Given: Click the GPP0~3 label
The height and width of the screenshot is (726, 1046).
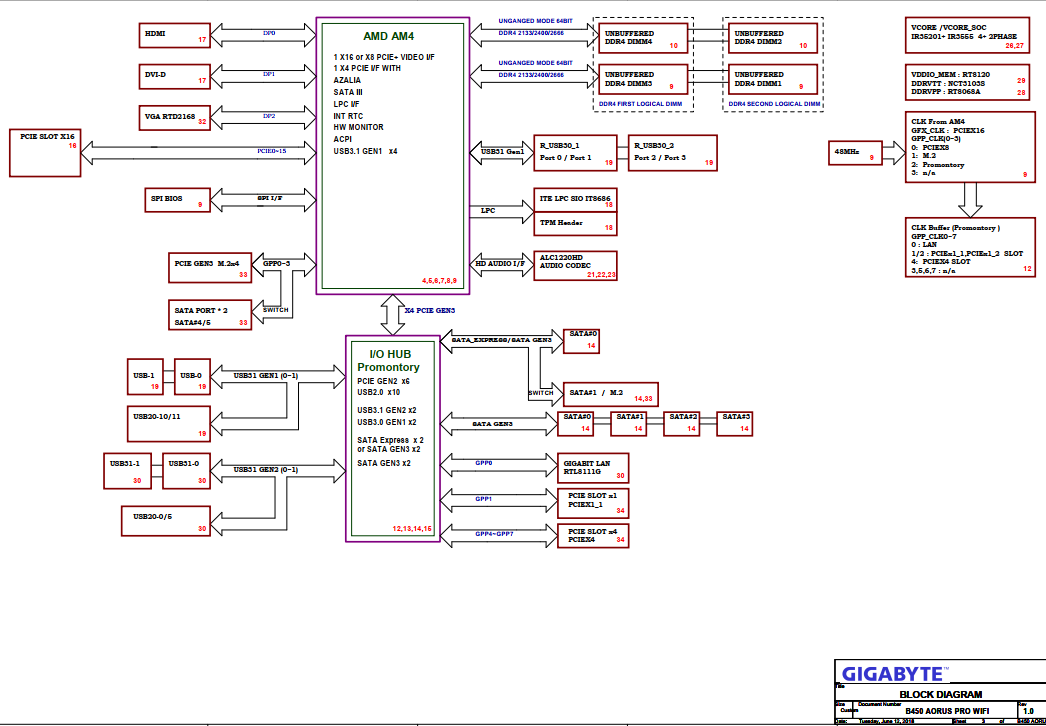Looking at the screenshot, I should pyautogui.click(x=277, y=264).
